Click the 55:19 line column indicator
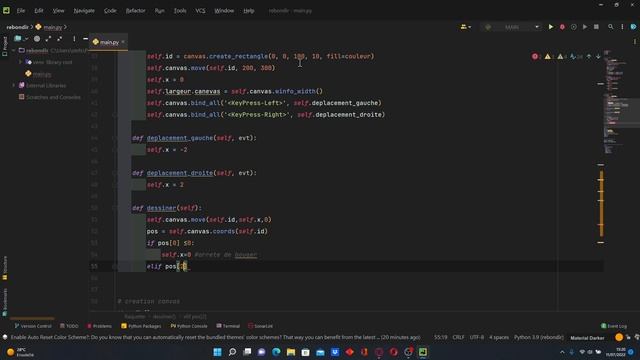This screenshot has height=360, width=640. click(x=440, y=338)
